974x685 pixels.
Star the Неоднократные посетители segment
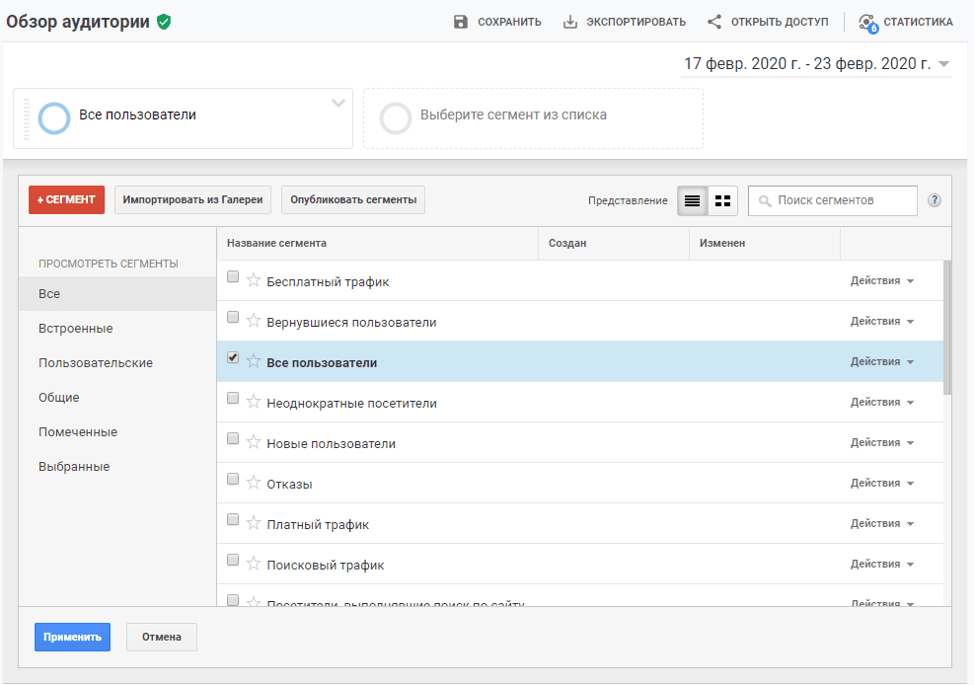[253, 402]
